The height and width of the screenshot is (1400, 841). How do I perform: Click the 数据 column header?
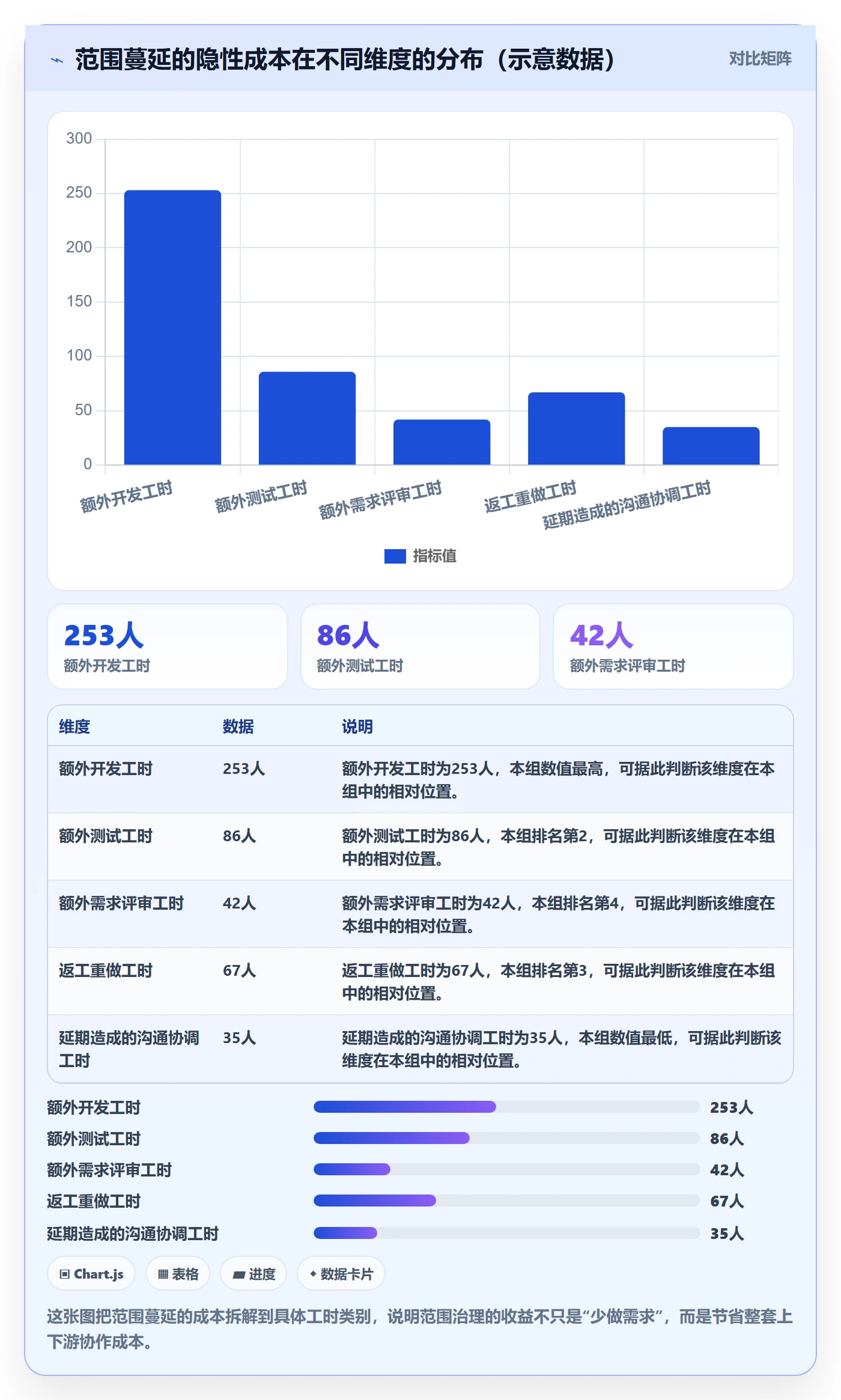tap(238, 726)
